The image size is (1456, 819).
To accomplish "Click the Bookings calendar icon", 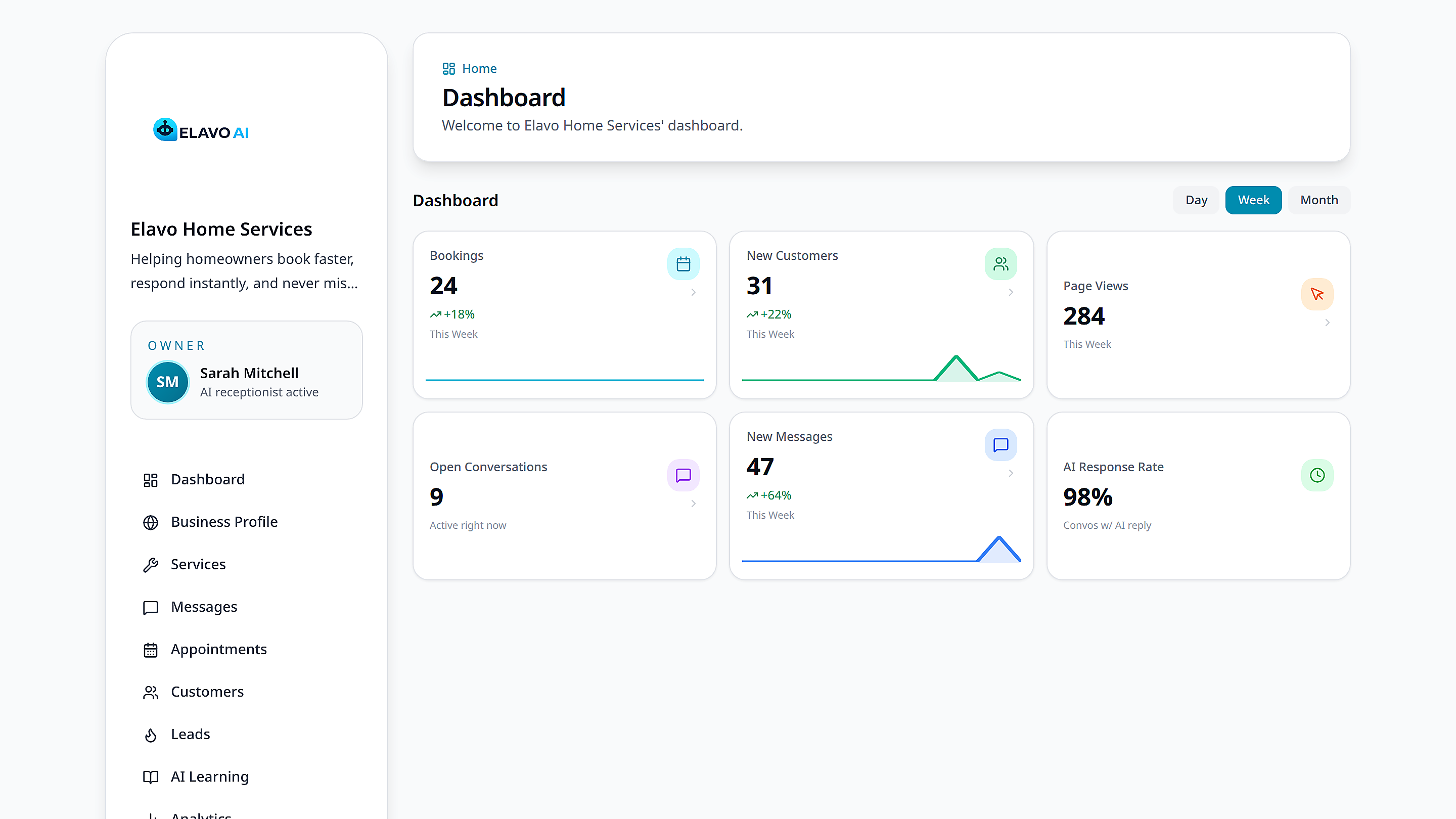I will click(x=684, y=264).
